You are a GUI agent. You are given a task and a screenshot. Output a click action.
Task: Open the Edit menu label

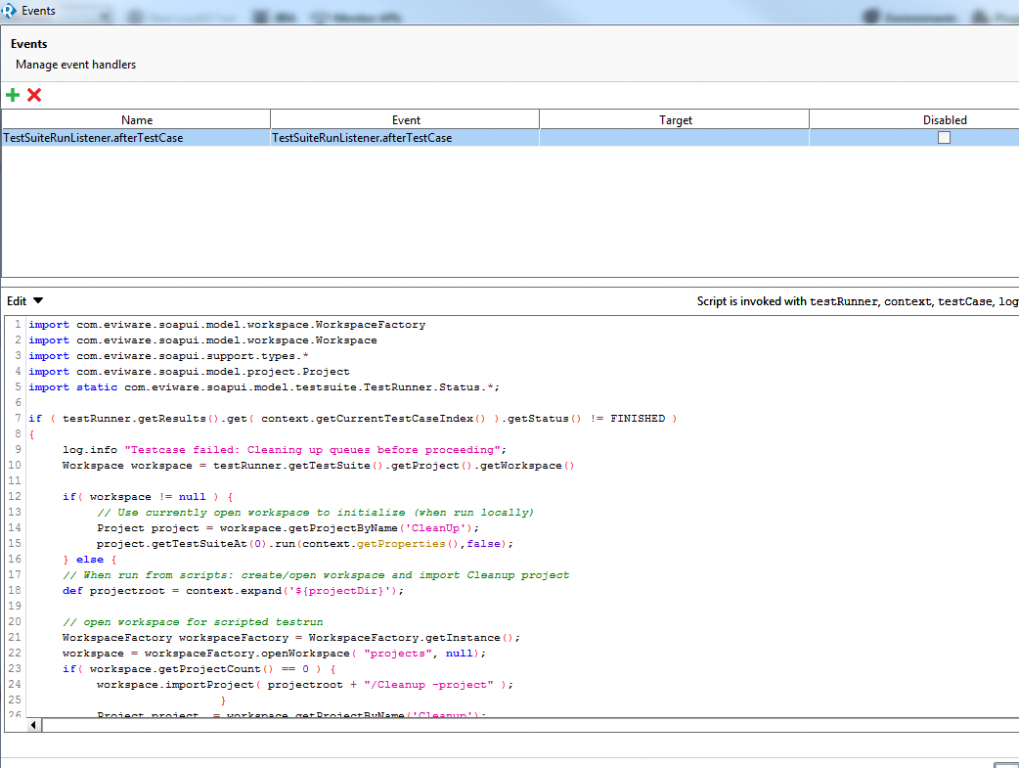point(16,301)
